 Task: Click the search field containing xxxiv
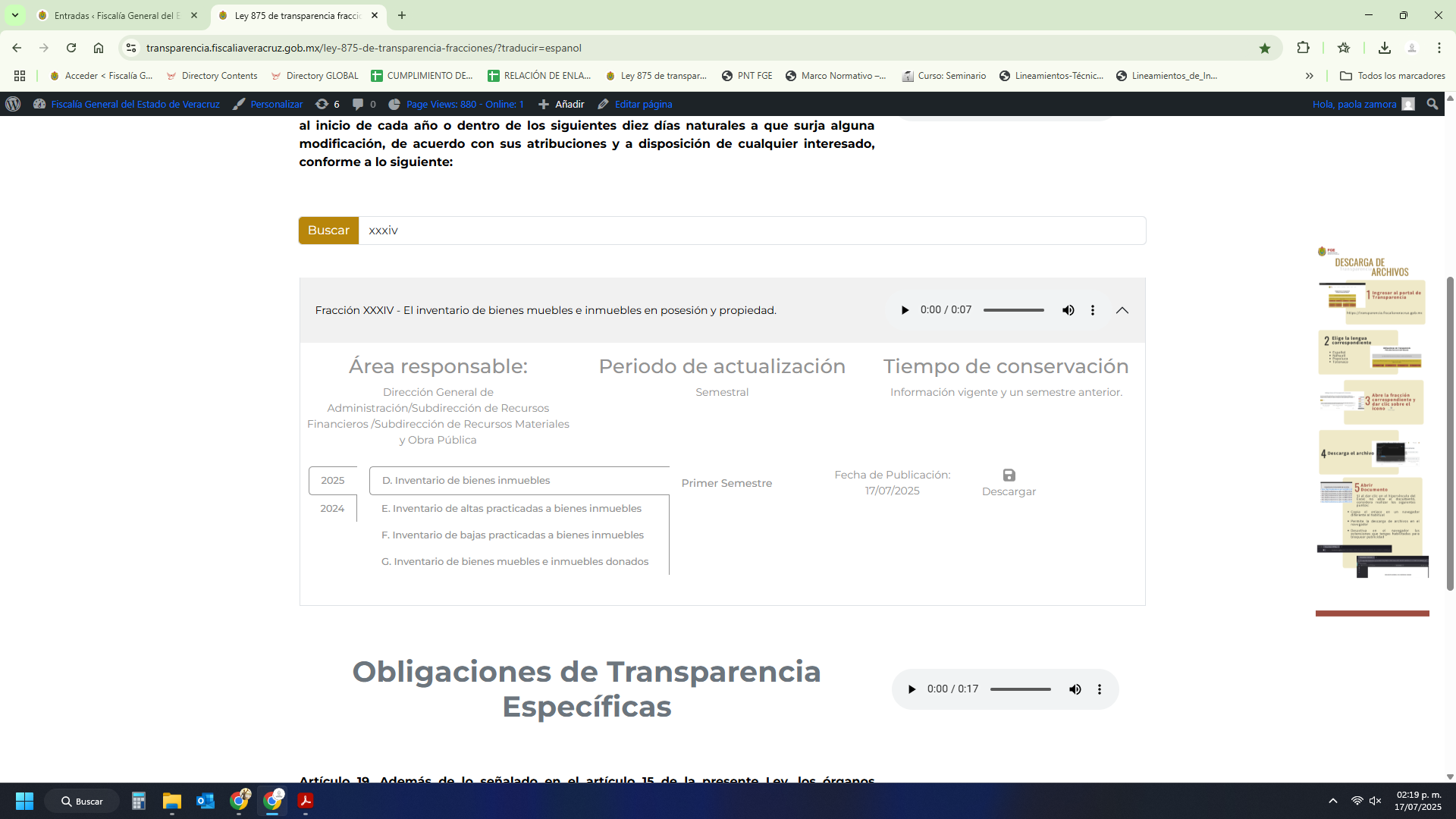751,231
